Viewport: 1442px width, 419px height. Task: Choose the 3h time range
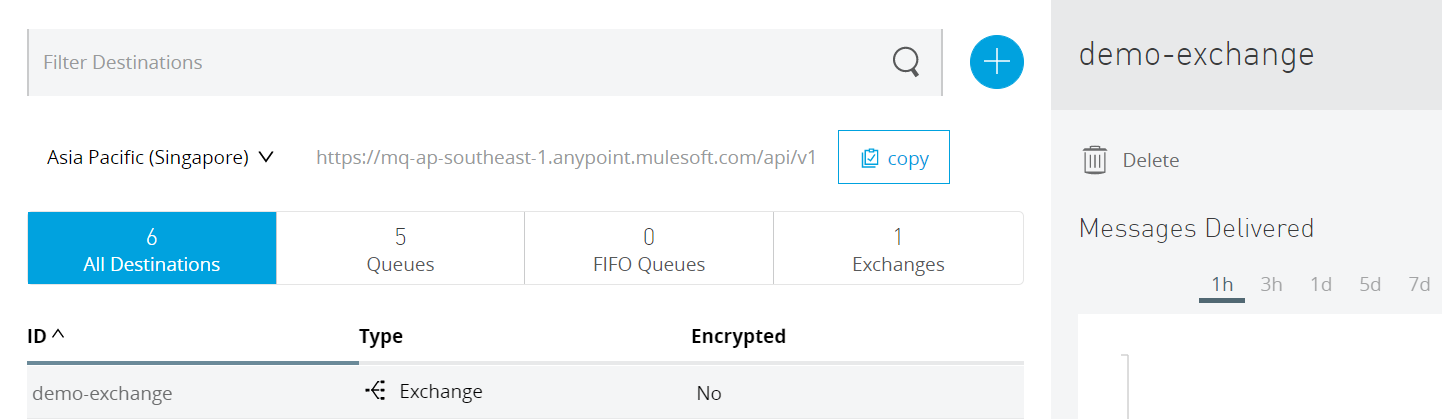(1271, 284)
